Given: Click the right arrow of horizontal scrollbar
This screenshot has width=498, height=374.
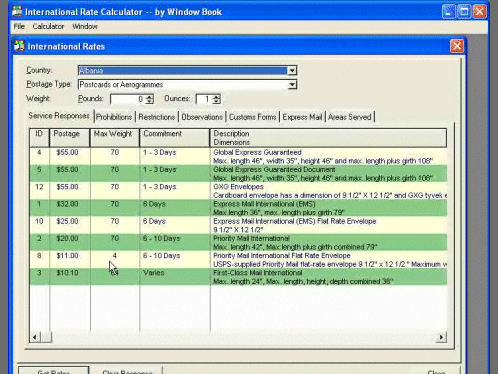Looking at the screenshot, I should pos(441,337).
